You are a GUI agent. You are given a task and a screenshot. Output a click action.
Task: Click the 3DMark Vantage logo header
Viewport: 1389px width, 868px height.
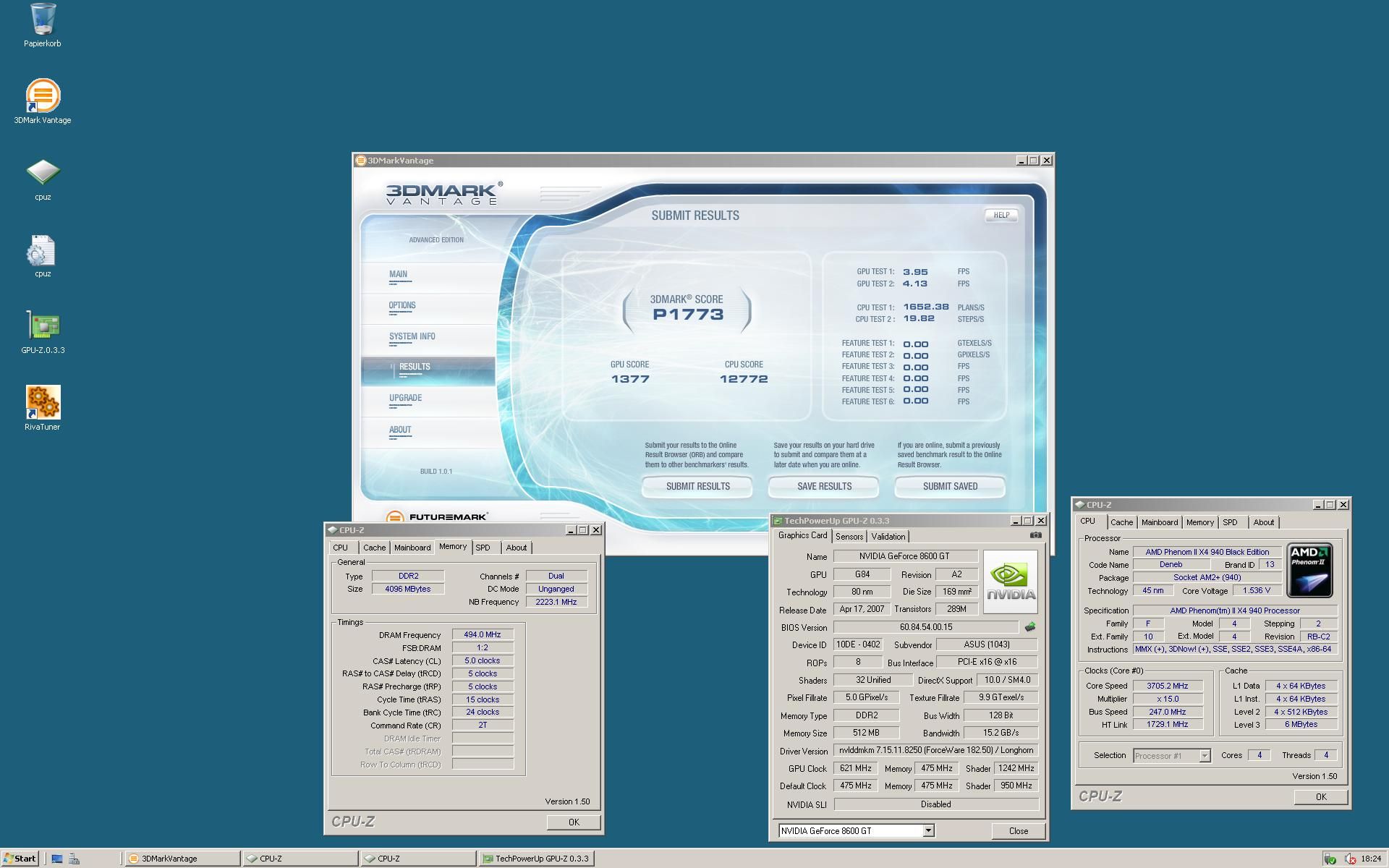[x=444, y=194]
